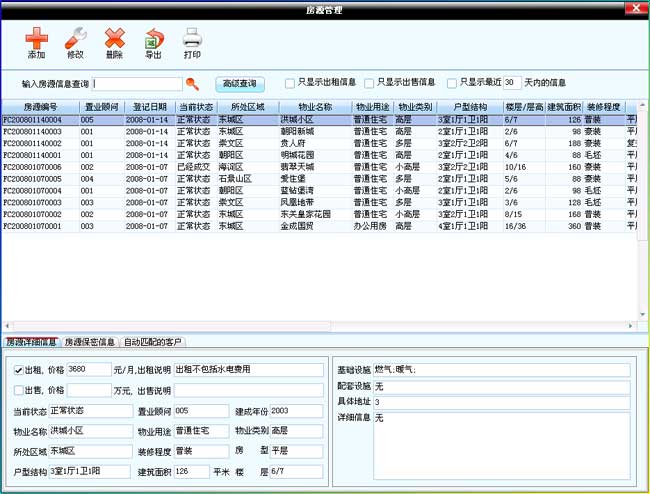Screen dimensions: 650x494
Task: Tick the 只显示出售信息 checkbox
Action: point(369,83)
